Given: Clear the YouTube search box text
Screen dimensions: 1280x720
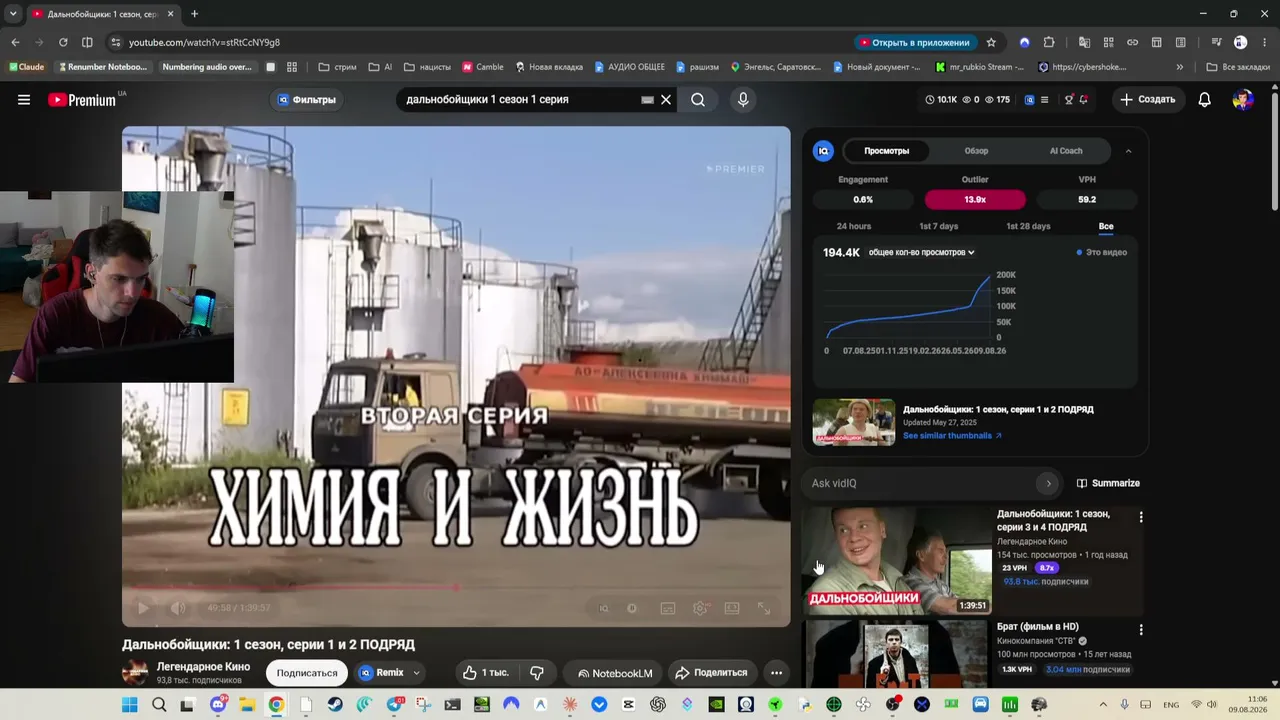Looking at the screenshot, I should tap(666, 100).
